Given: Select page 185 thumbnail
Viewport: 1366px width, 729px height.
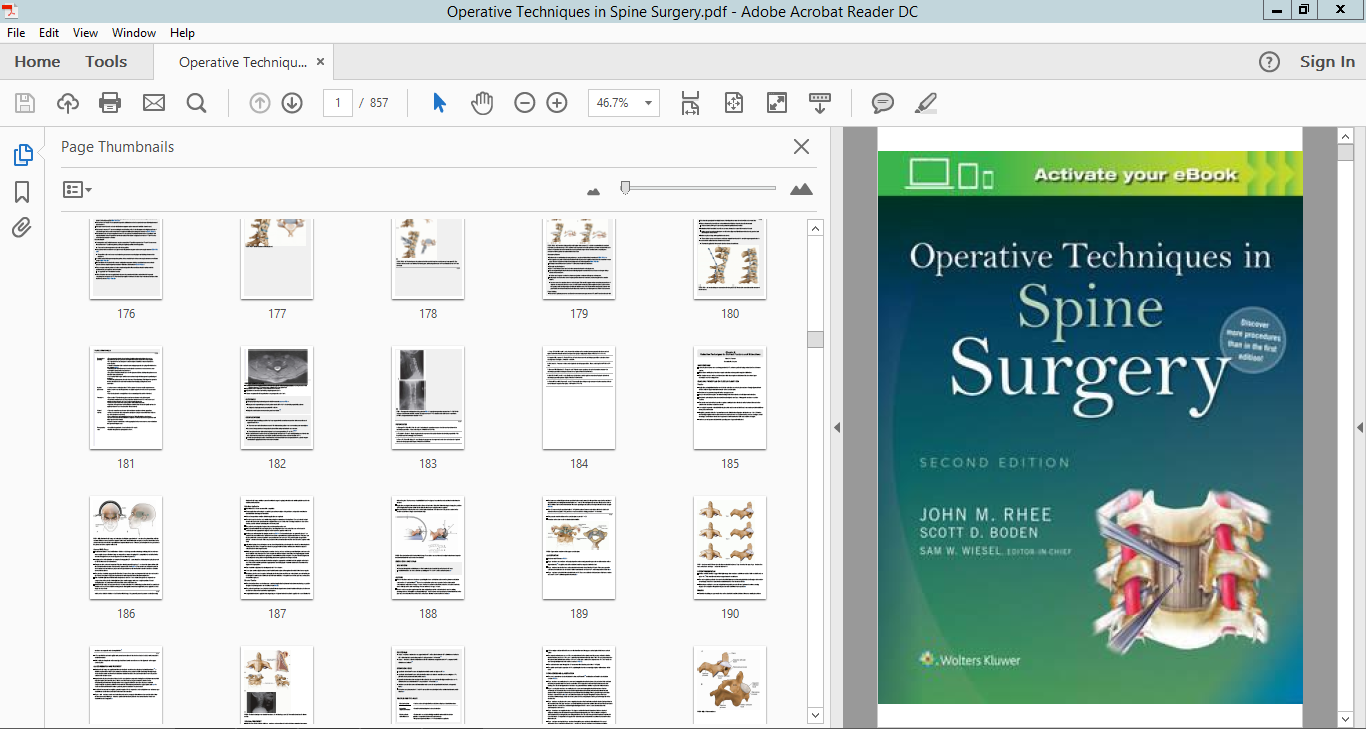Looking at the screenshot, I should (x=730, y=398).
